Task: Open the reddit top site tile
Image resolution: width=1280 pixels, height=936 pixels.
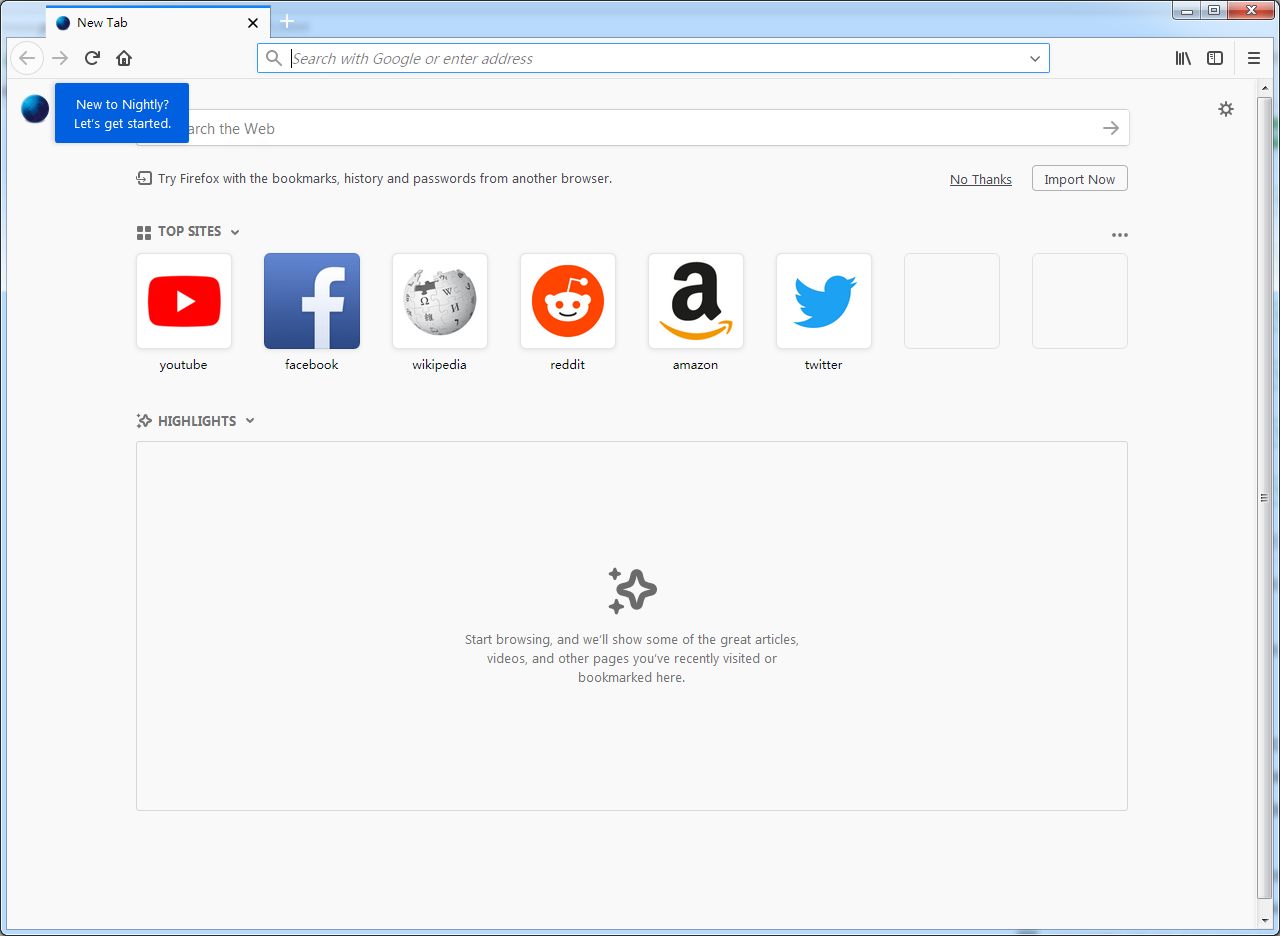Action: coord(568,301)
